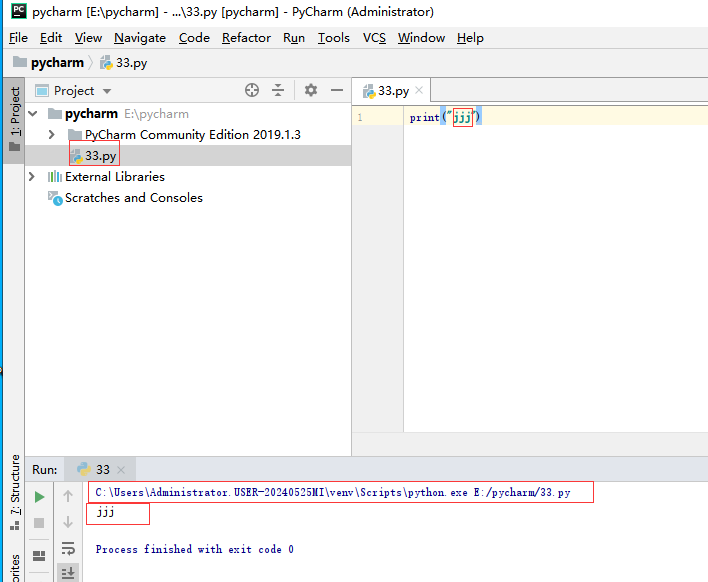This screenshot has height=582, width=708.
Task: Select PyCharm Community Edition 2019.1.3 folder
Action: click(192, 135)
